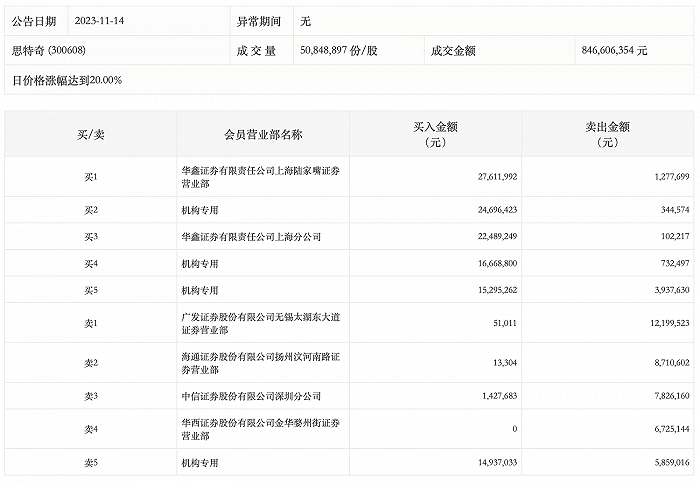Viewport: 700px width, 484px height.
Task: Click the stock name 思特奇 (300608)
Action: tap(49, 49)
